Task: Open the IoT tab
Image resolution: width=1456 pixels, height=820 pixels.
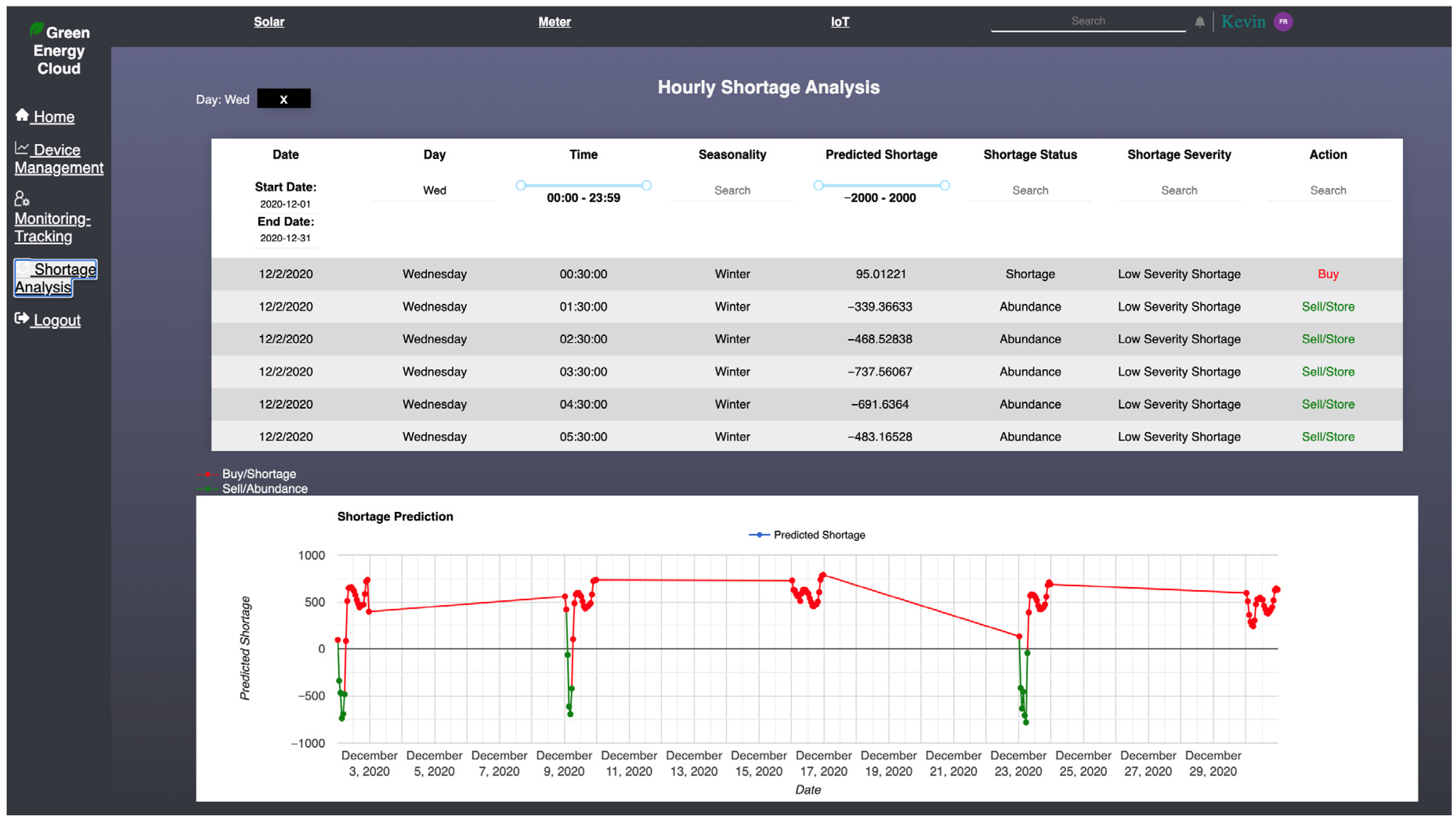Action: [x=840, y=22]
